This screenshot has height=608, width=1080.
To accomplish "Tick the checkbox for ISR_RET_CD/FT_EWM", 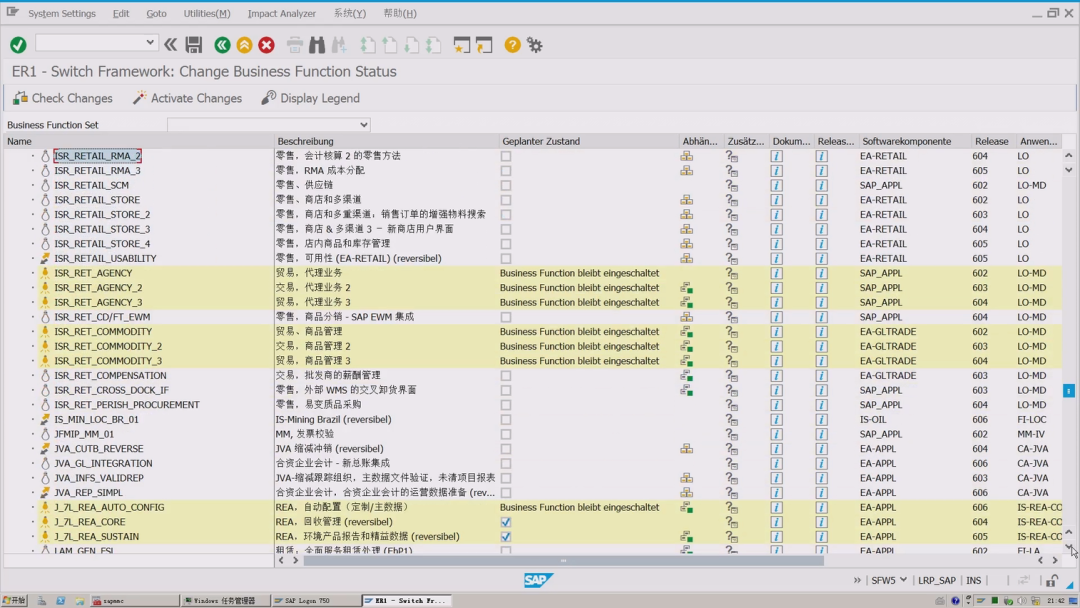I will pyautogui.click(x=506, y=317).
